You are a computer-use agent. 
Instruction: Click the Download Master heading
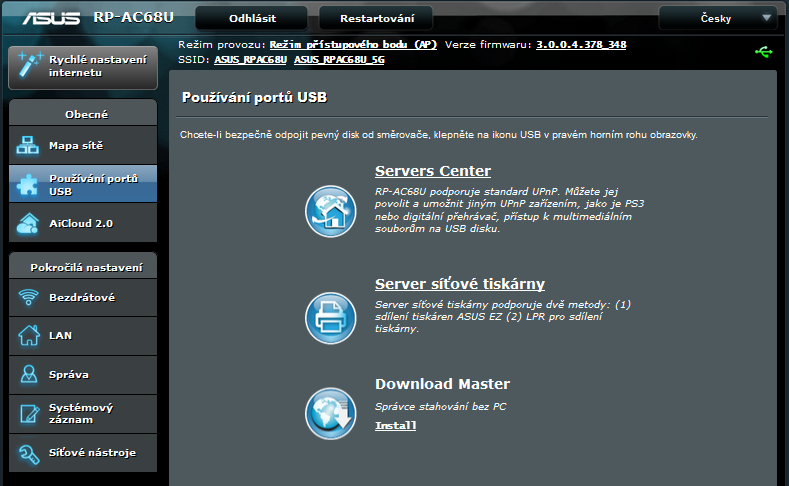[x=442, y=384]
